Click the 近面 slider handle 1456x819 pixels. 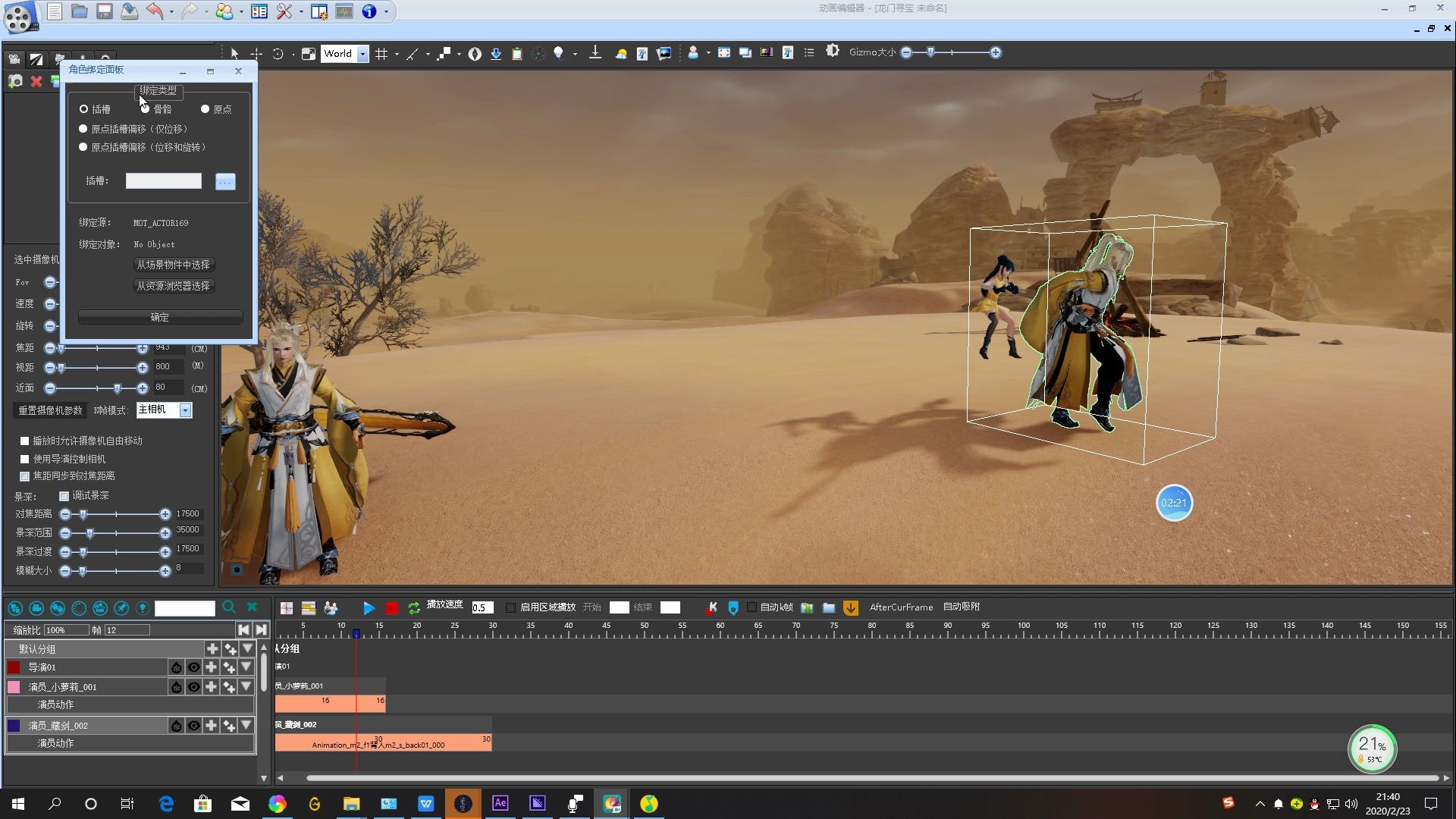pos(117,388)
